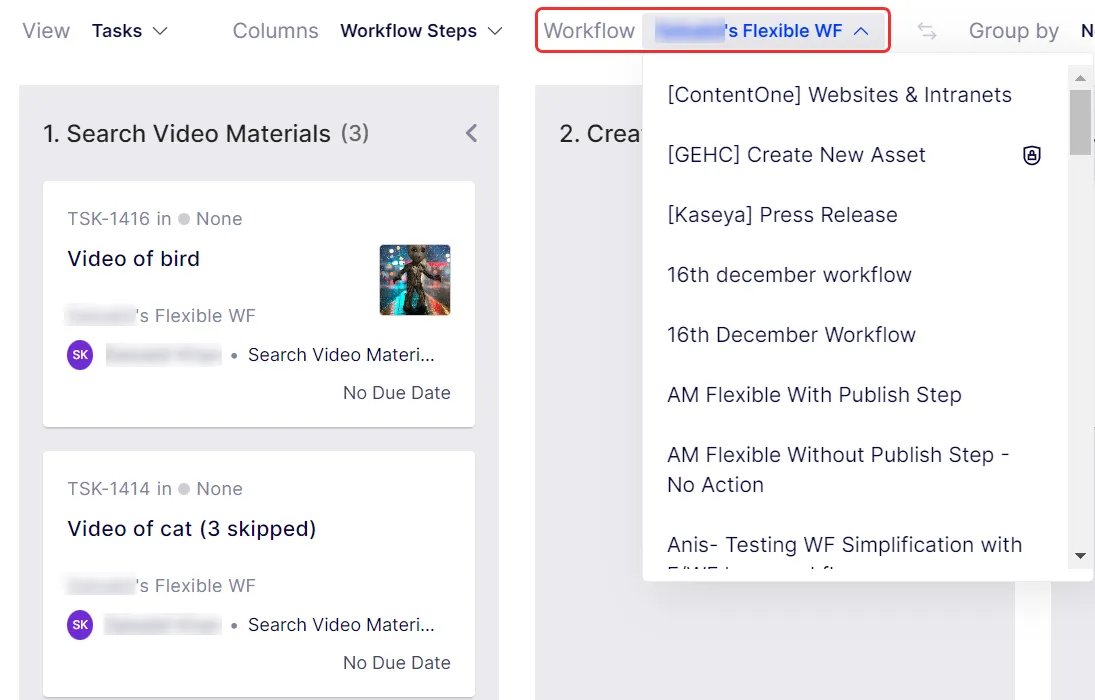This screenshot has height=700, width=1095.
Task: Choose [Kaseya] Press Release workflow
Action: tap(782, 215)
